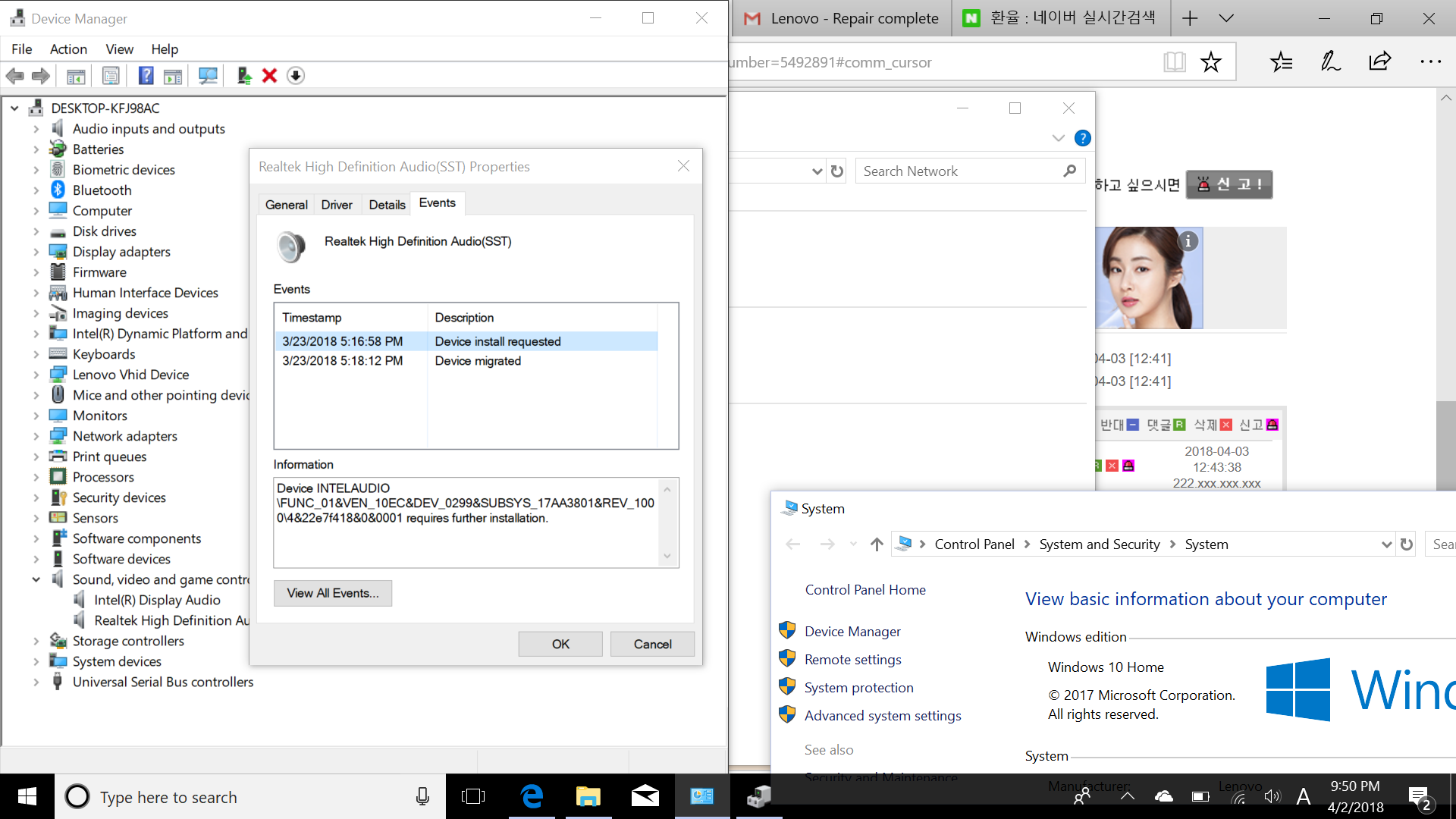
Task: Click the Cortana microphone icon
Action: [x=422, y=797]
